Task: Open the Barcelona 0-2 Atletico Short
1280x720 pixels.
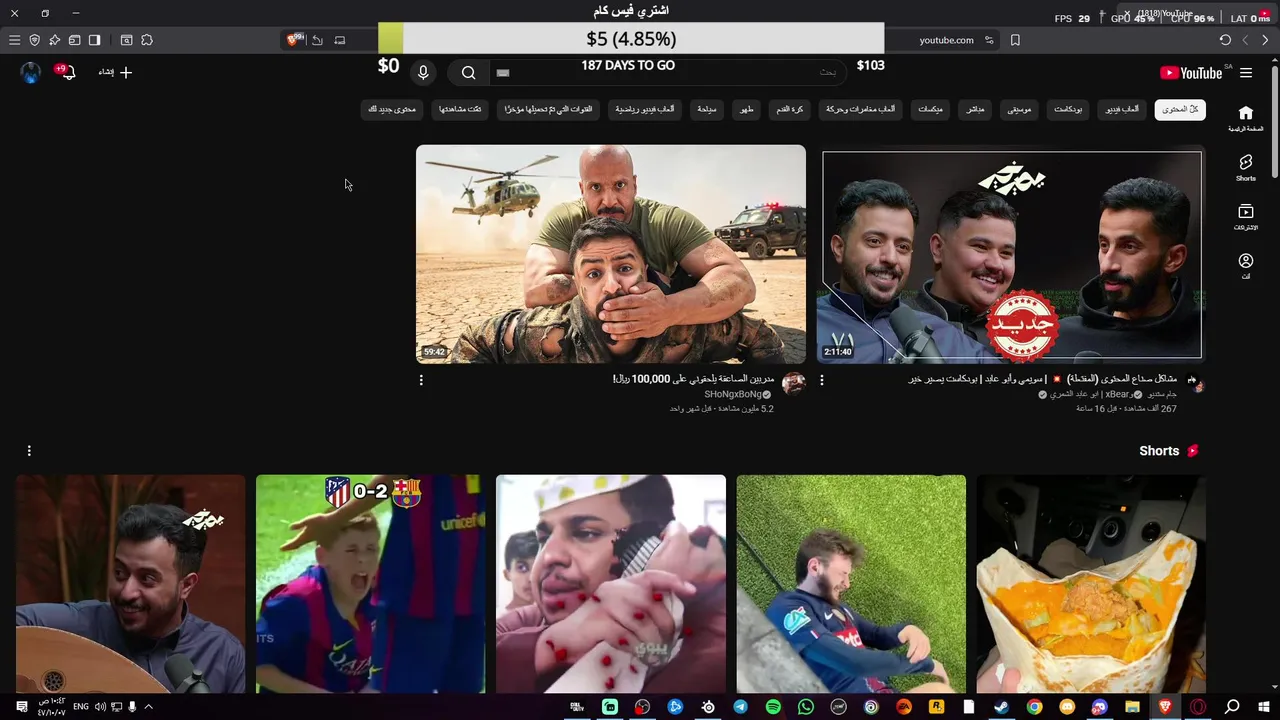Action: point(370,584)
